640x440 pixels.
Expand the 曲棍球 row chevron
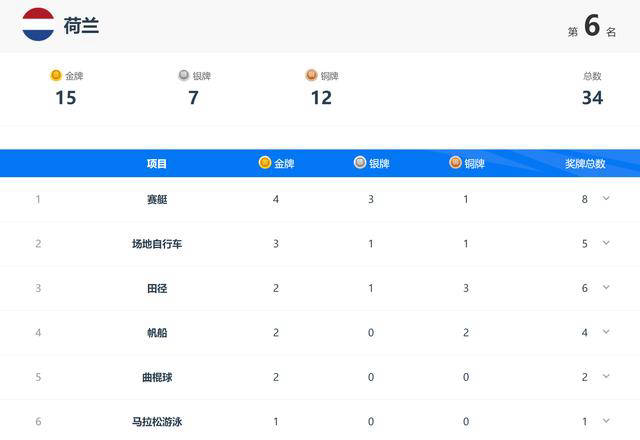(x=606, y=376)
